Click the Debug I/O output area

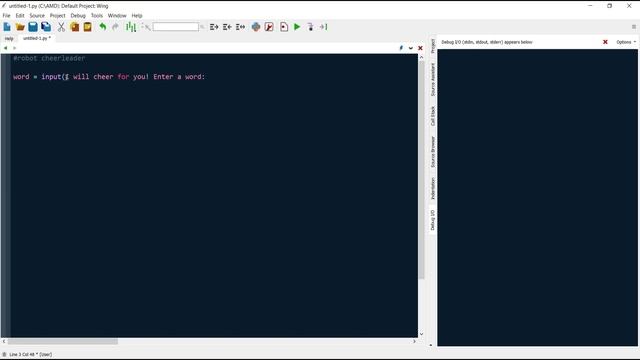coord(537,198)
